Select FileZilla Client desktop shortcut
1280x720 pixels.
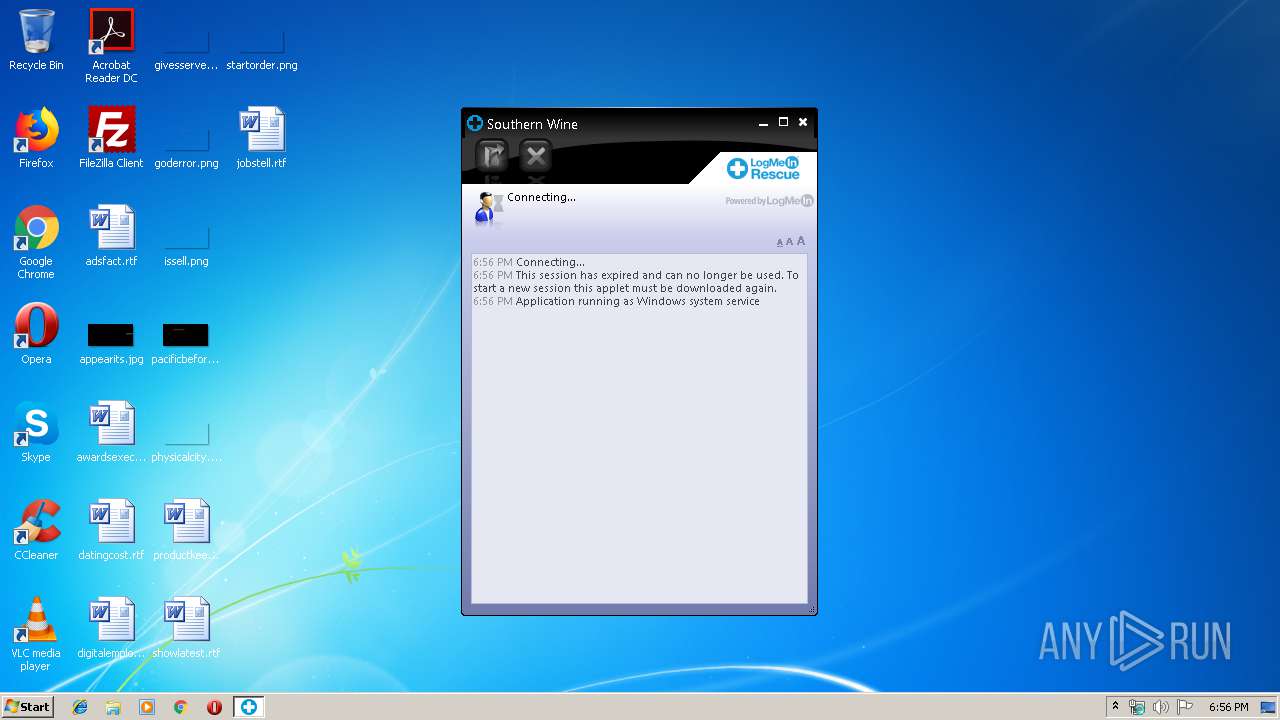tap(111, 138)
